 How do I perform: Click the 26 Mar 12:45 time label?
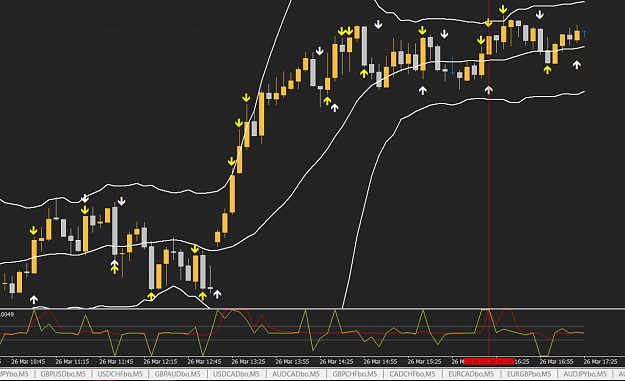pos(204,362)
